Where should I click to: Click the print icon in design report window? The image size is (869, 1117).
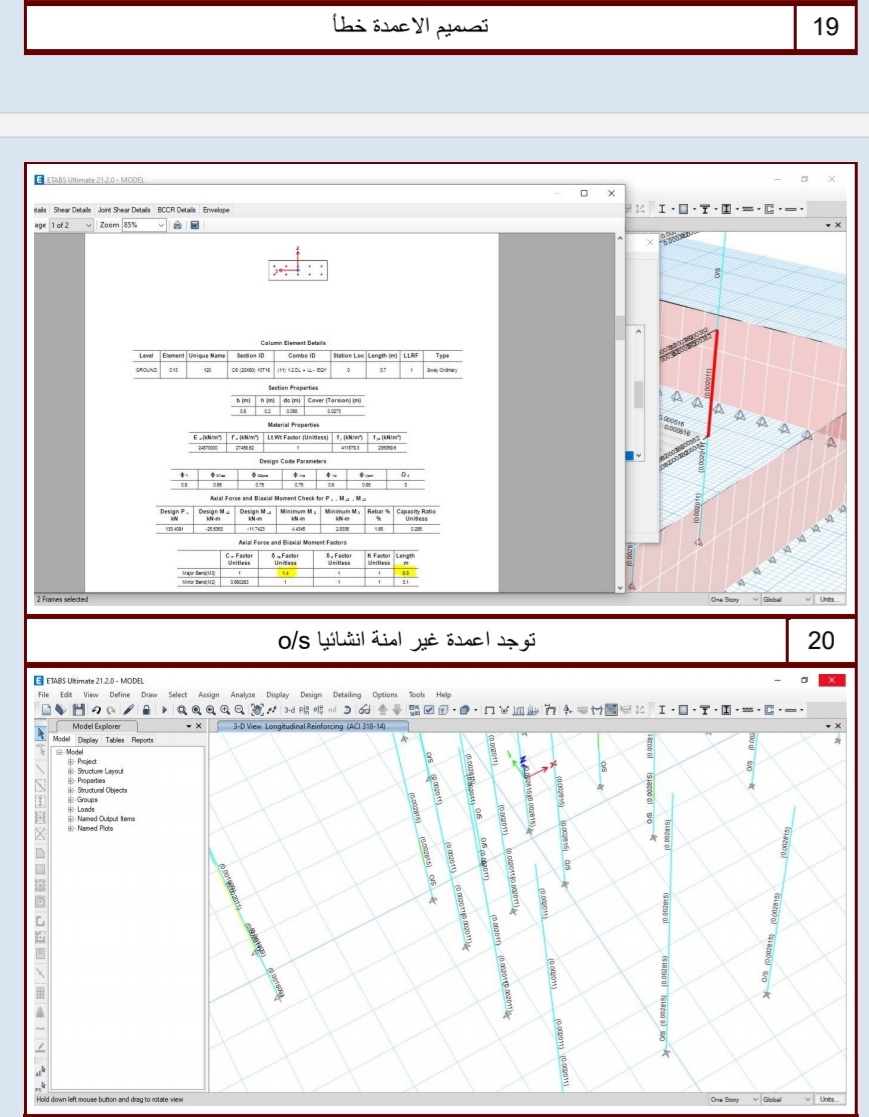pos(177,225)
